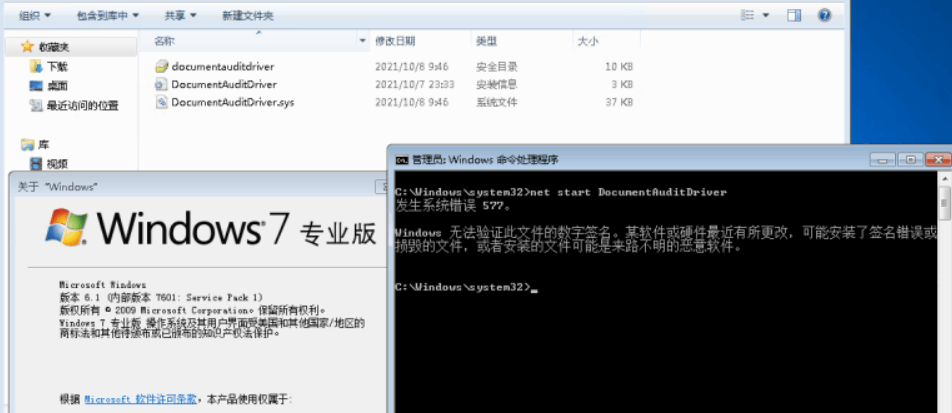Viewport: 952px width, 413px height.
Task: Click the security catalog file icon
Action: [x=161, y=66]
